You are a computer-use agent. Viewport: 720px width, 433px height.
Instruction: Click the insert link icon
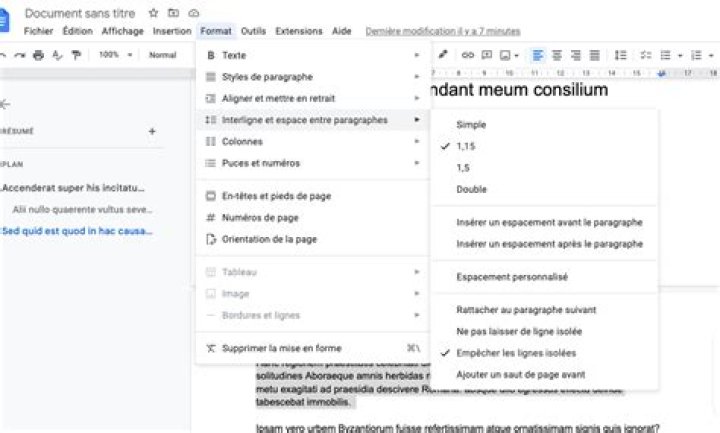pyautogui.click(x=467, y=55)
